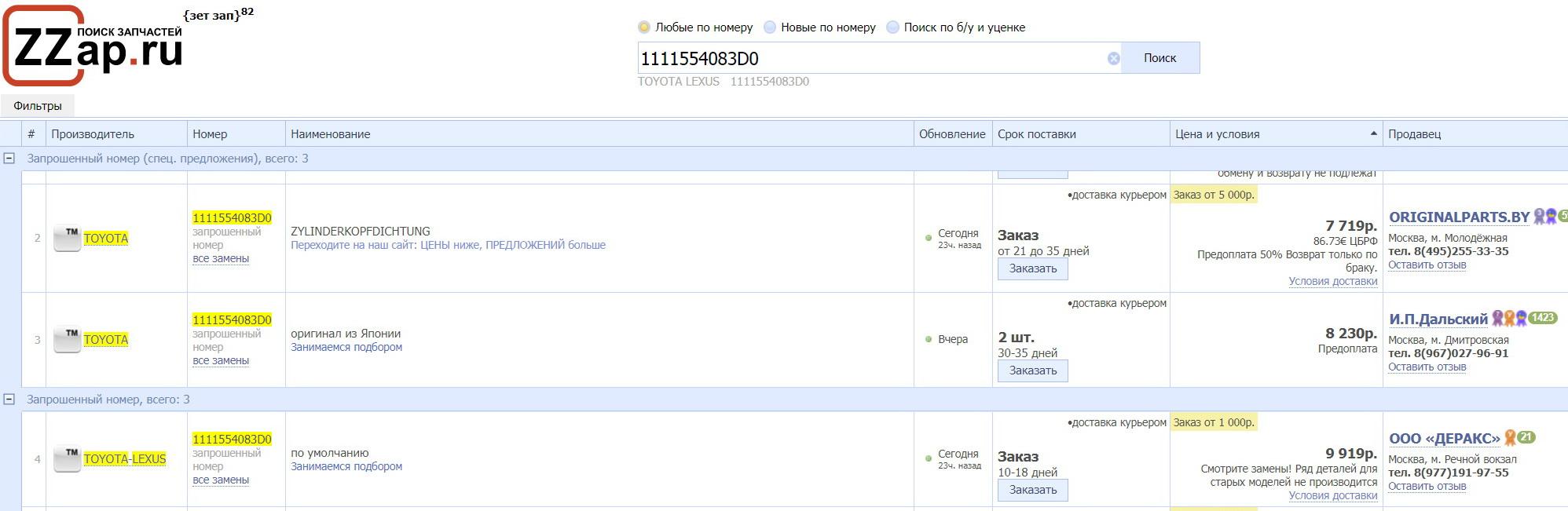Viewport: 1568px width, 511px height.
Task: Click phone number 8(495)255-33-35
Action: (x=1461, y=252)
